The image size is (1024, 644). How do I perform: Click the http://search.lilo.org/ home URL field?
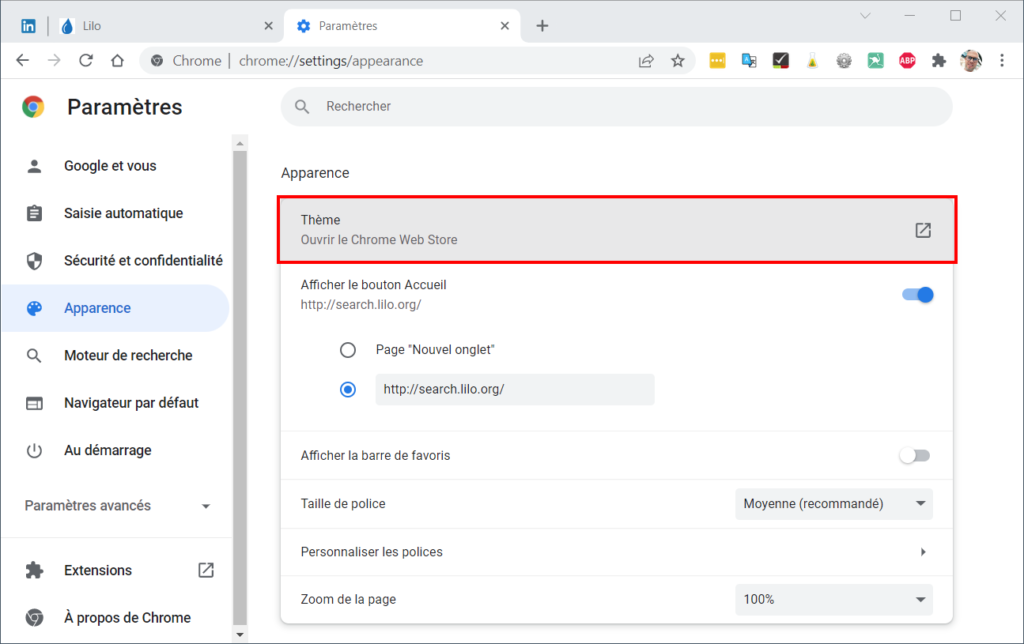pyautogui.click(x=515, y=389)
